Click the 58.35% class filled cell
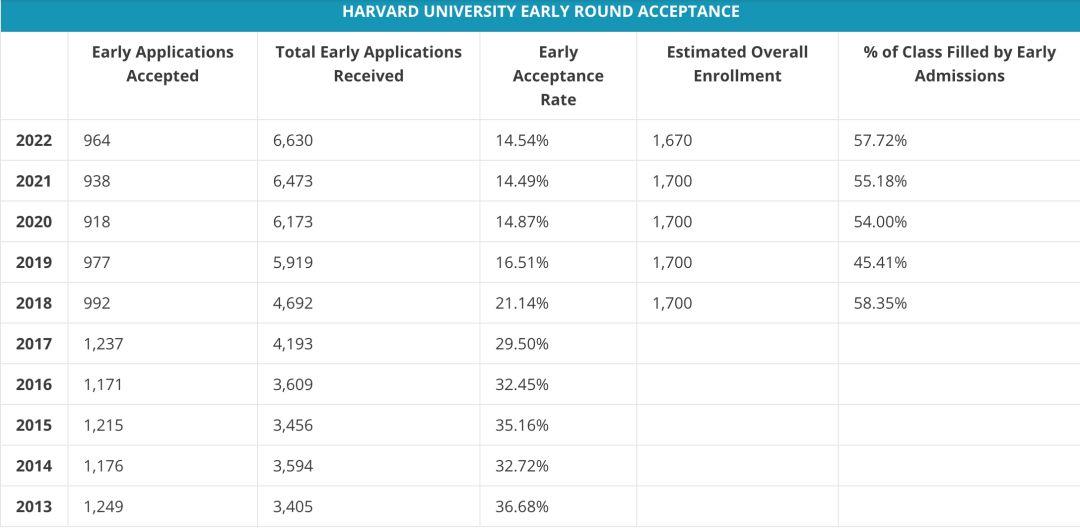Viewport: 1080px width, 532px height. pyautogui.click(x=880, y=303)
